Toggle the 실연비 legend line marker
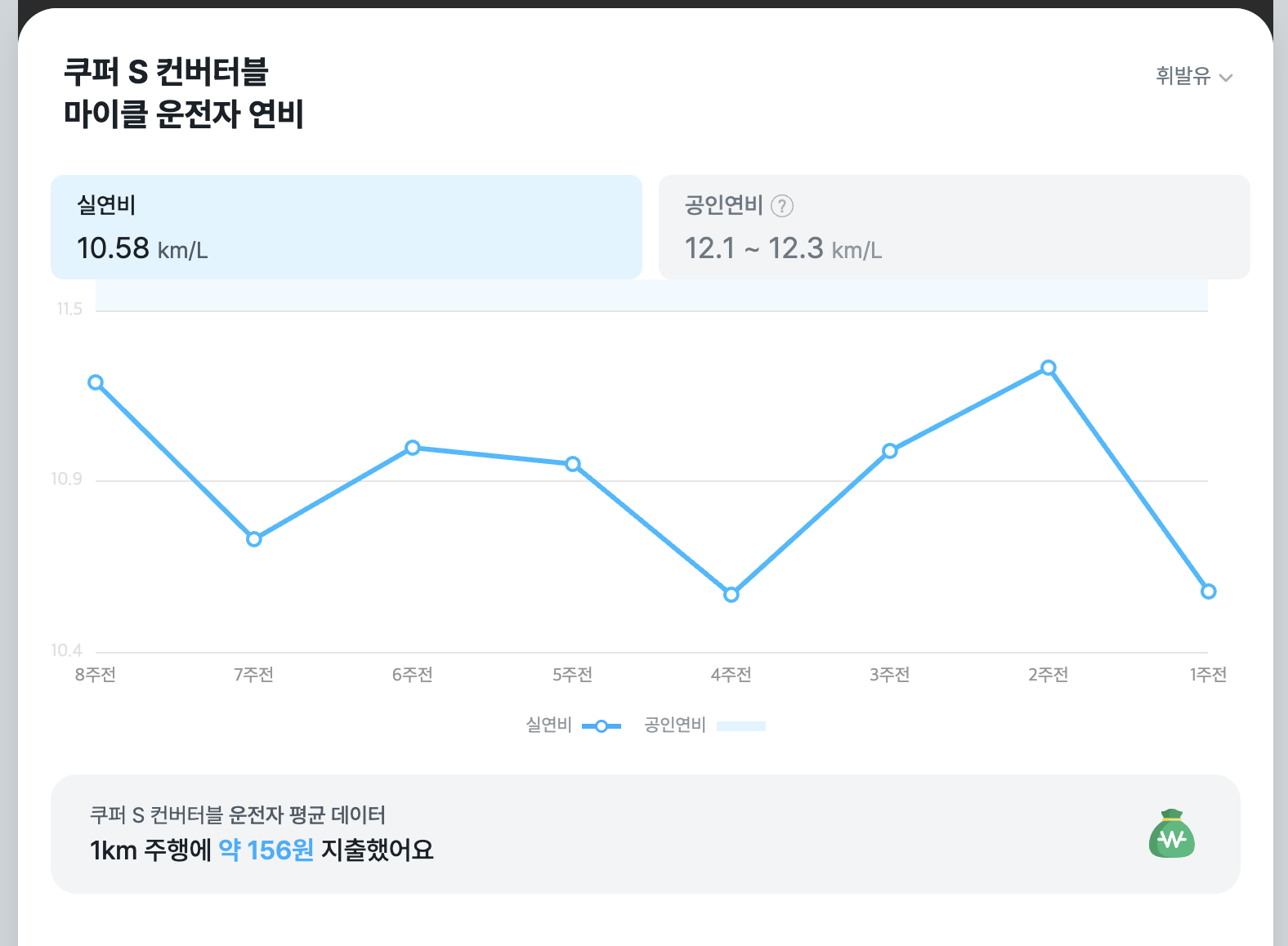The image size is (1288, 946). (x=602, y=725)
